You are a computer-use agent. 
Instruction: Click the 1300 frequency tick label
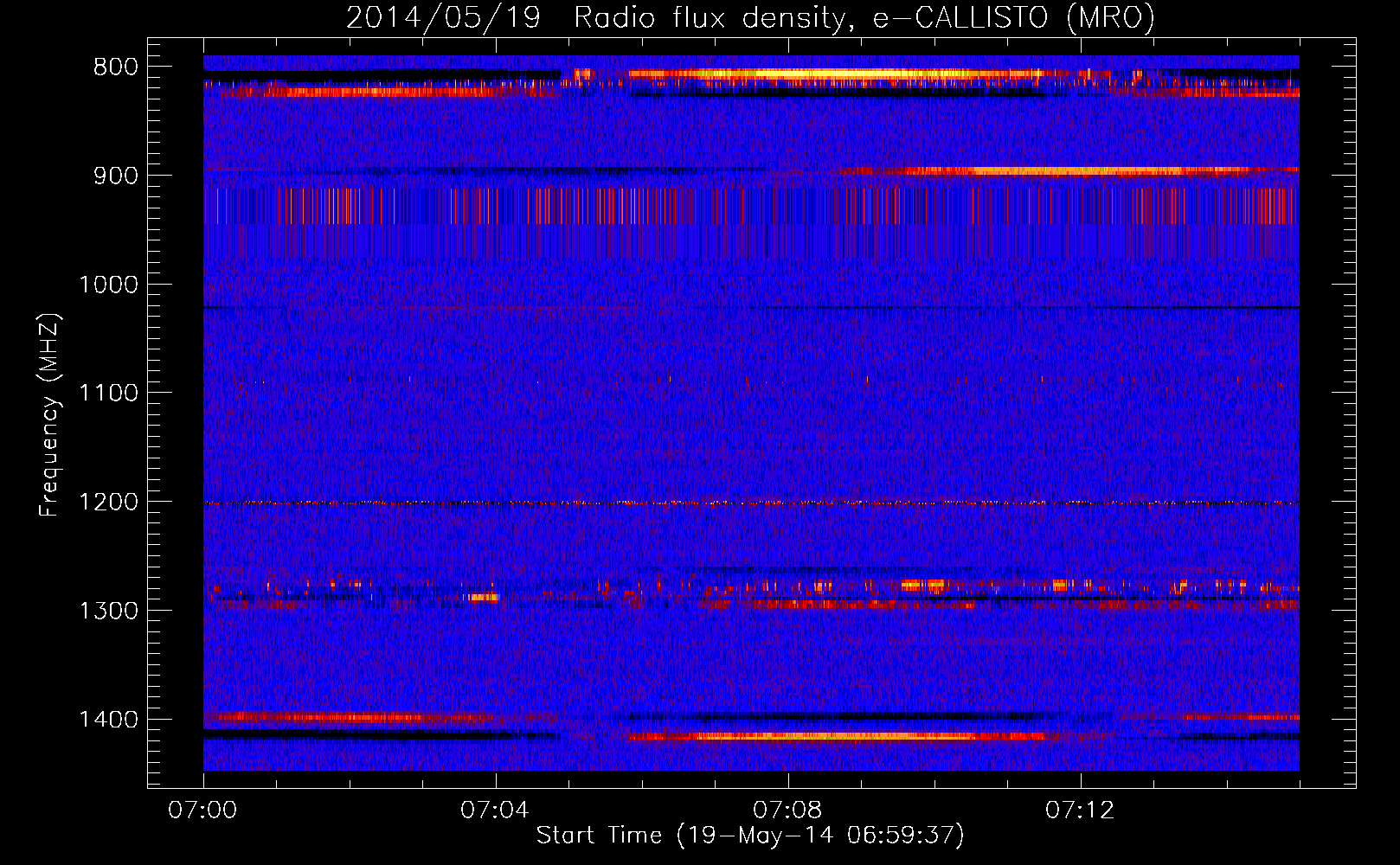coord(108,611)
